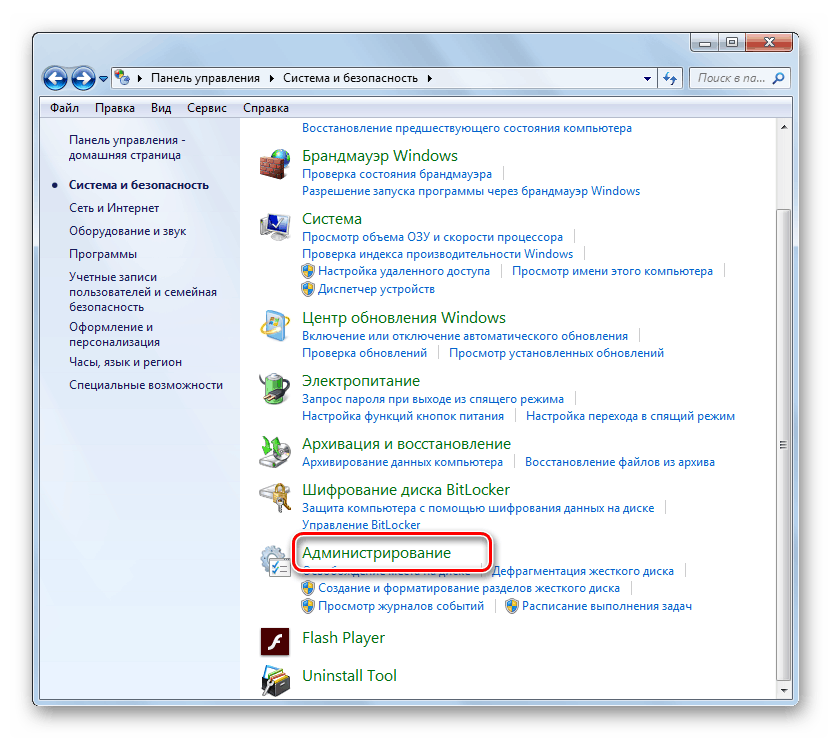
Task: Expand the breadcrumb arrow after Система и безопасность
Action: (x=432, y=77)
